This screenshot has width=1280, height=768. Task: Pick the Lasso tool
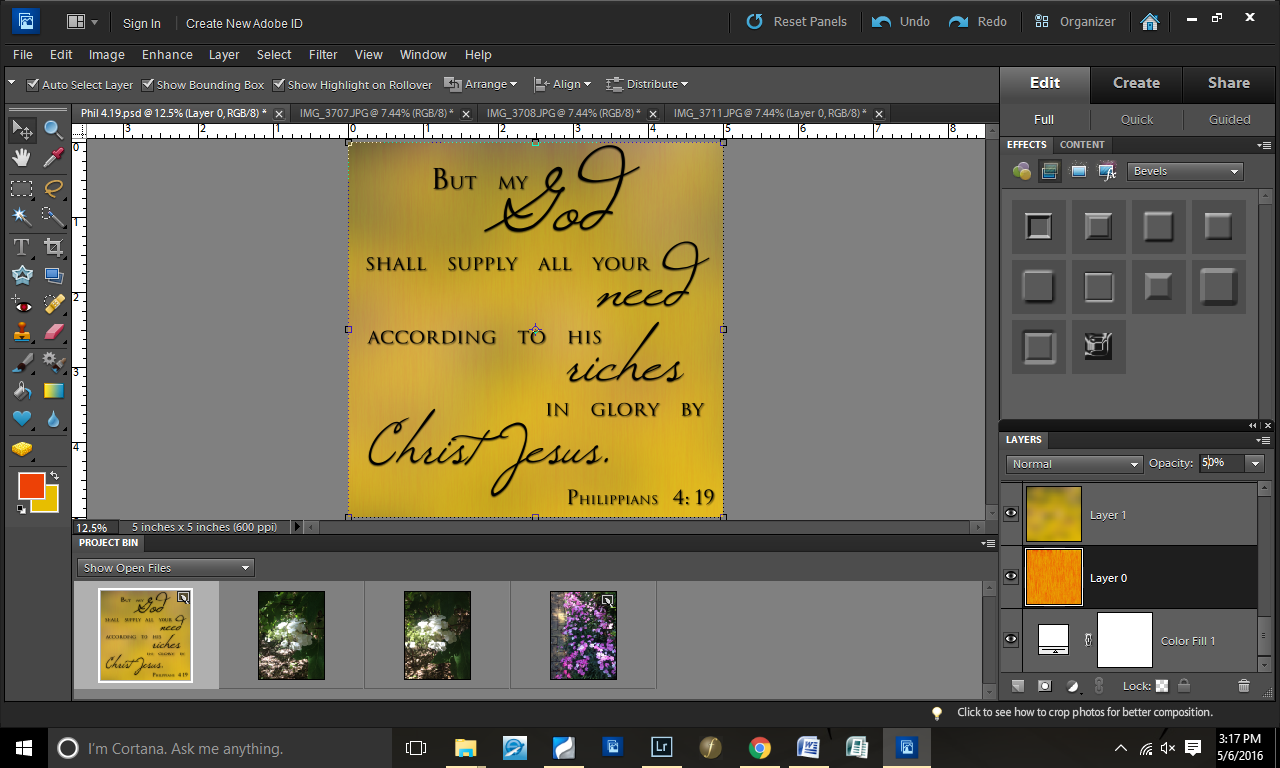(x=53, y=187)
